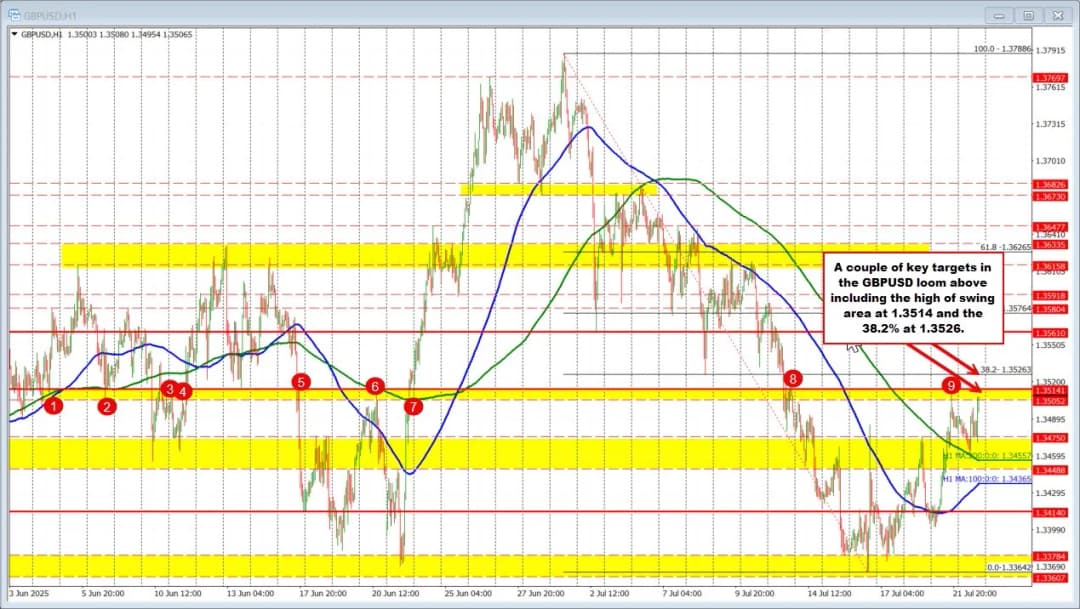Select the small yellow resistance zone near 1.36826
Viewport: 1080px width, 609px height.
(558, 188)
